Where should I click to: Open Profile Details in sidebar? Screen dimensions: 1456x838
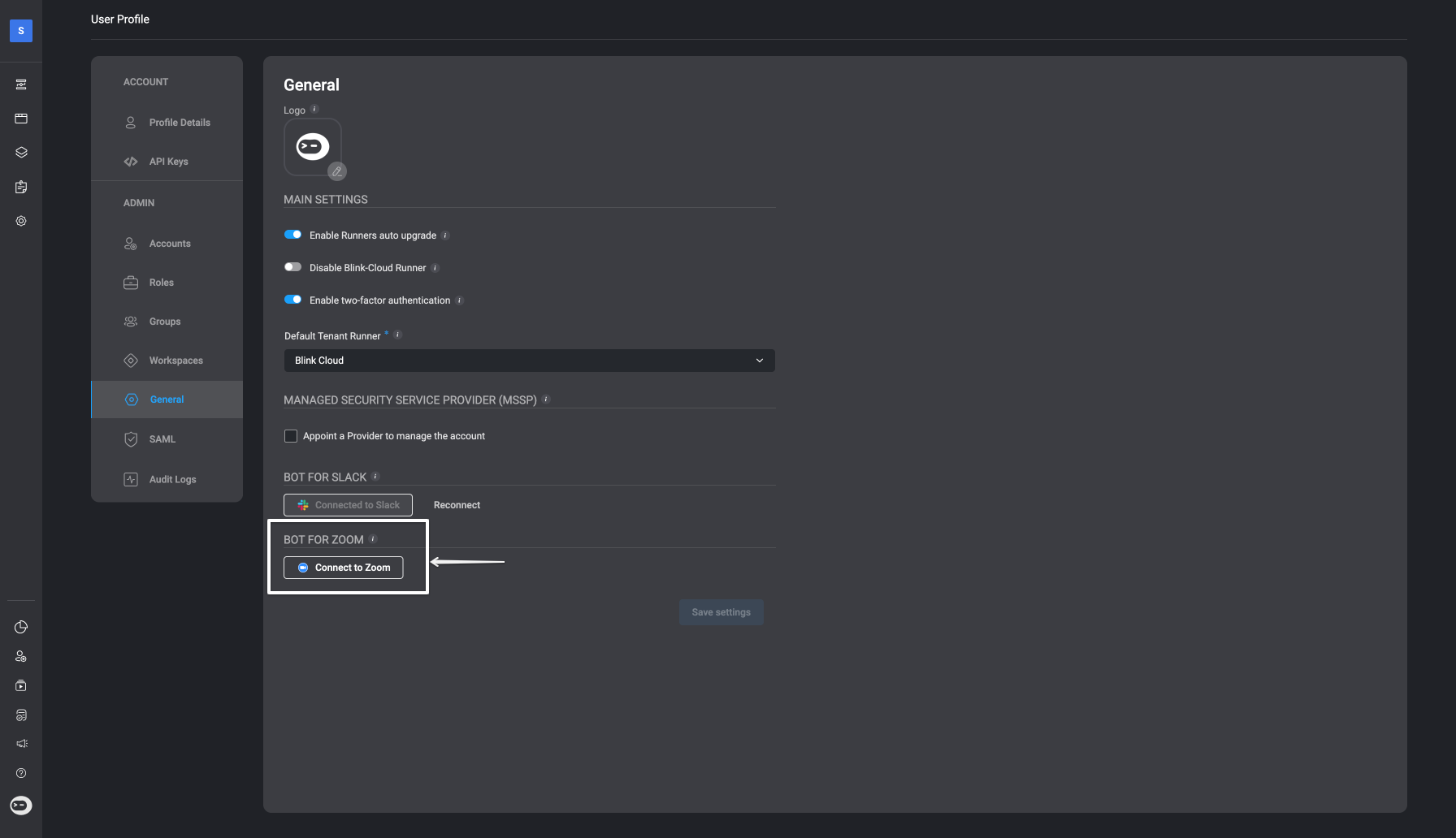click(x=167, y=123)
